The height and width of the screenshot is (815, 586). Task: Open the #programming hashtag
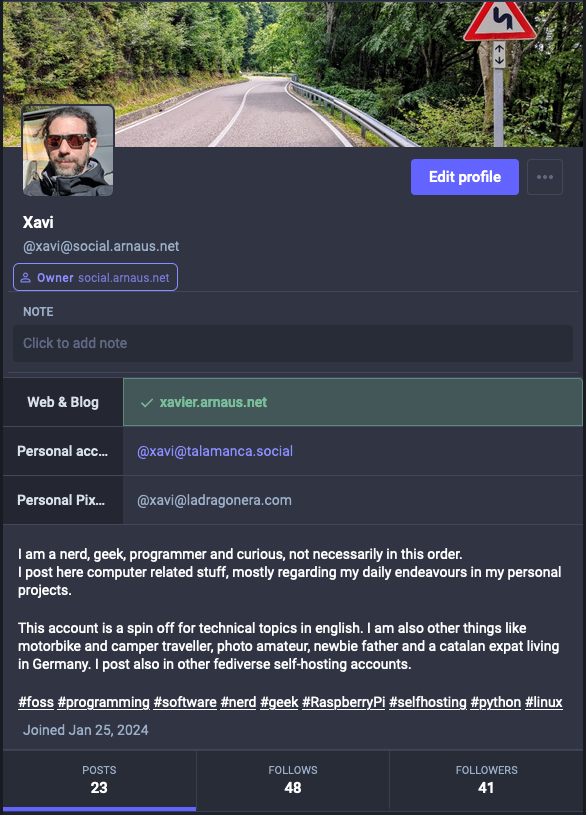point(103,702)
